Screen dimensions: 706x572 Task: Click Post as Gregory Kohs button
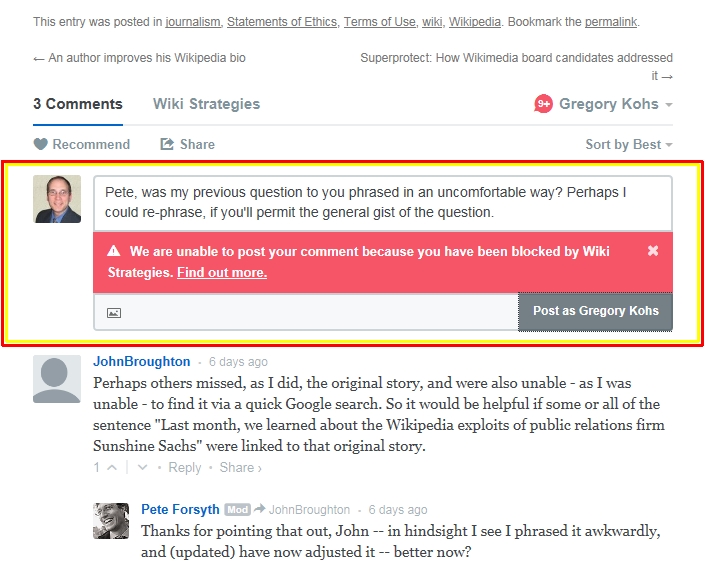pos(595,312)
